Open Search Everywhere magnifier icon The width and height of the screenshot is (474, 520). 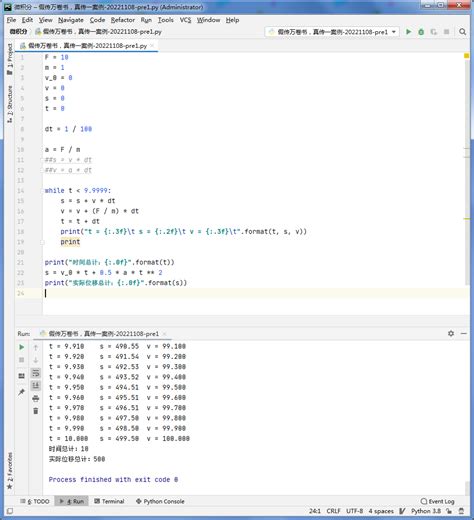click(462, 32)
